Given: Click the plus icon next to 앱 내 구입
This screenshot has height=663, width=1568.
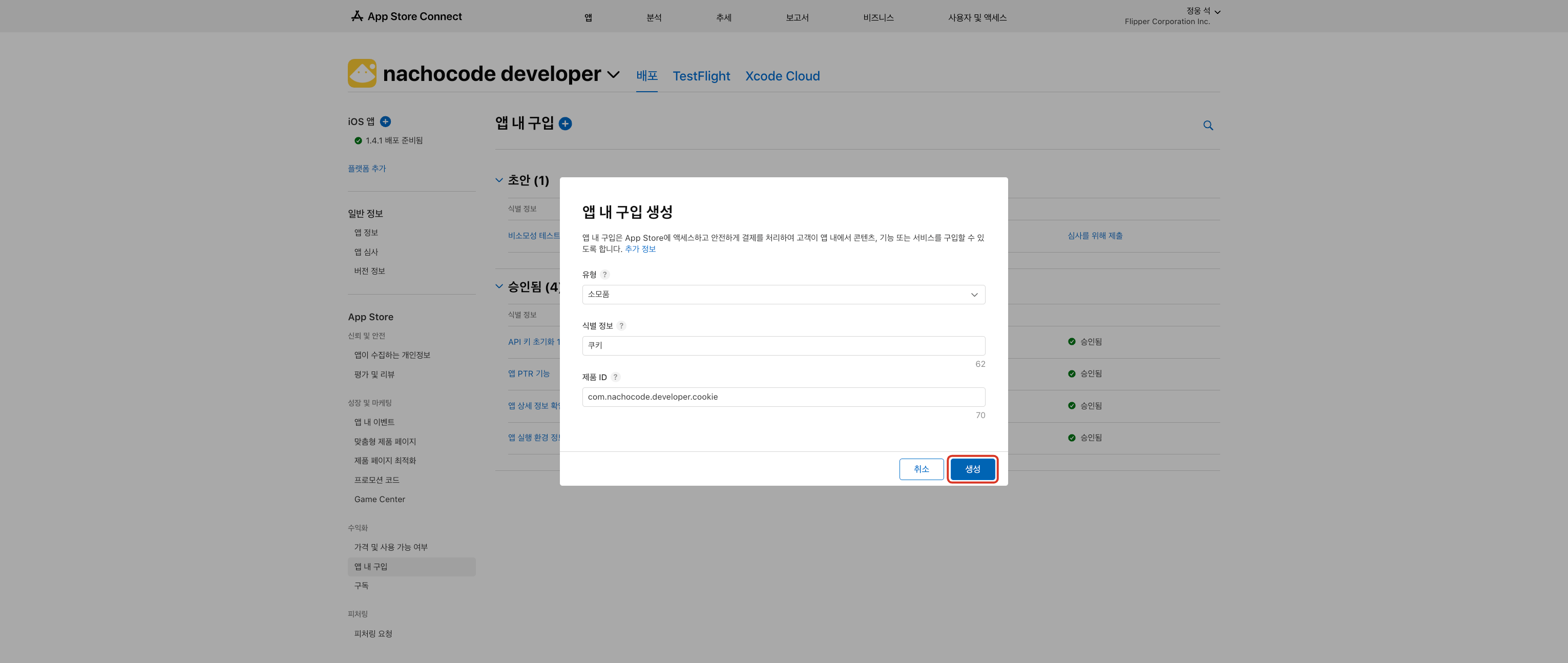Looking at the screenshot, I should (x=565, y=124).
